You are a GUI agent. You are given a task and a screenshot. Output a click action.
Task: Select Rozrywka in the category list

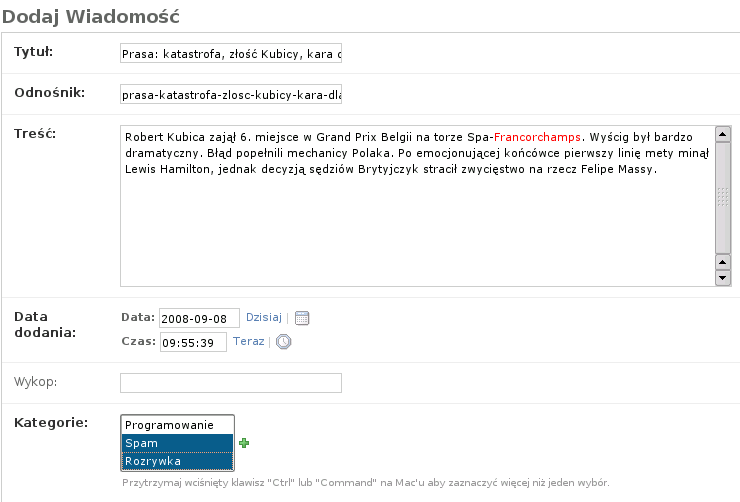tap(177, 461)
